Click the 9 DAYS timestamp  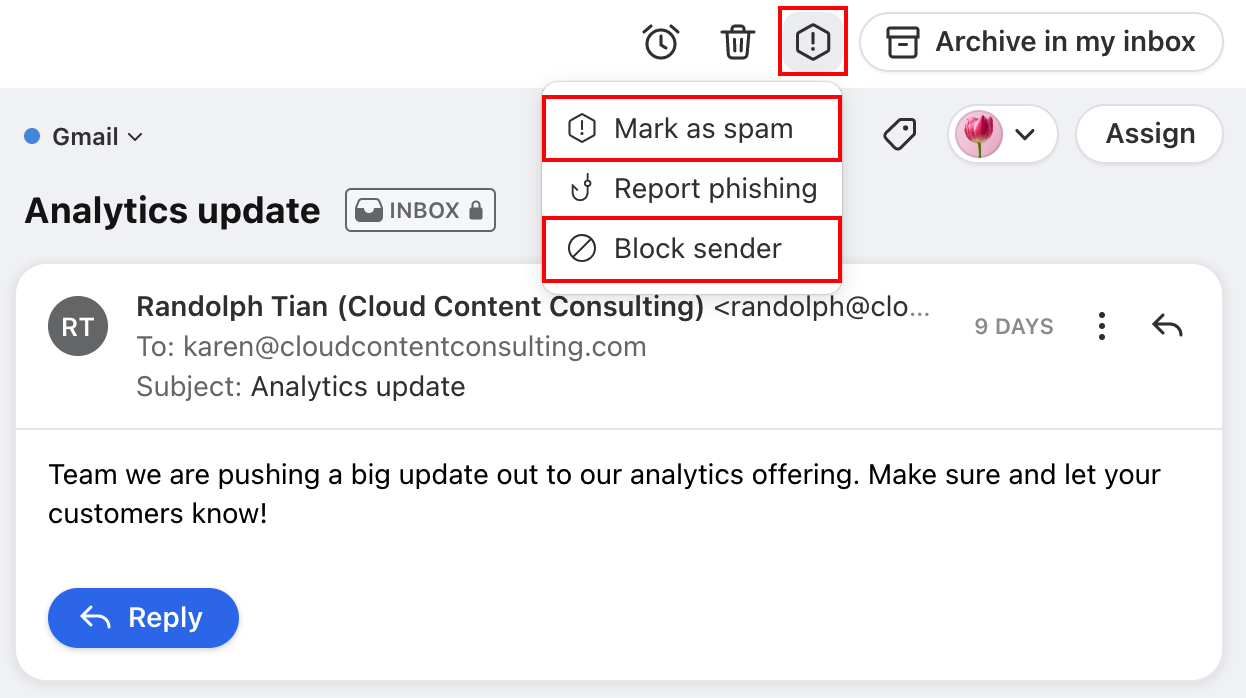(1014, 327)
